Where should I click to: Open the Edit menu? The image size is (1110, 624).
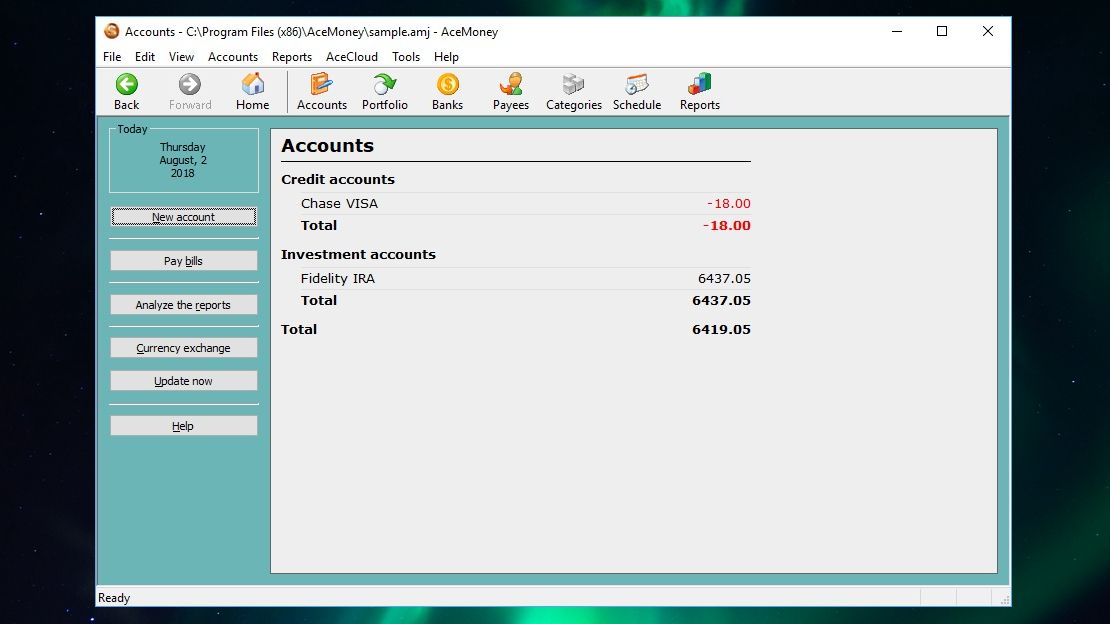[145, 57]
